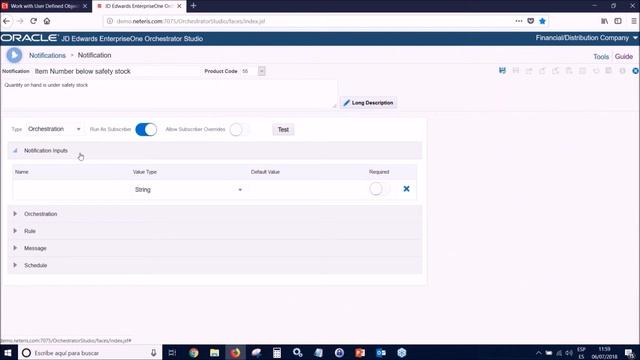Expand the Message section
640x360 pixels.
(x=15, y=248)
